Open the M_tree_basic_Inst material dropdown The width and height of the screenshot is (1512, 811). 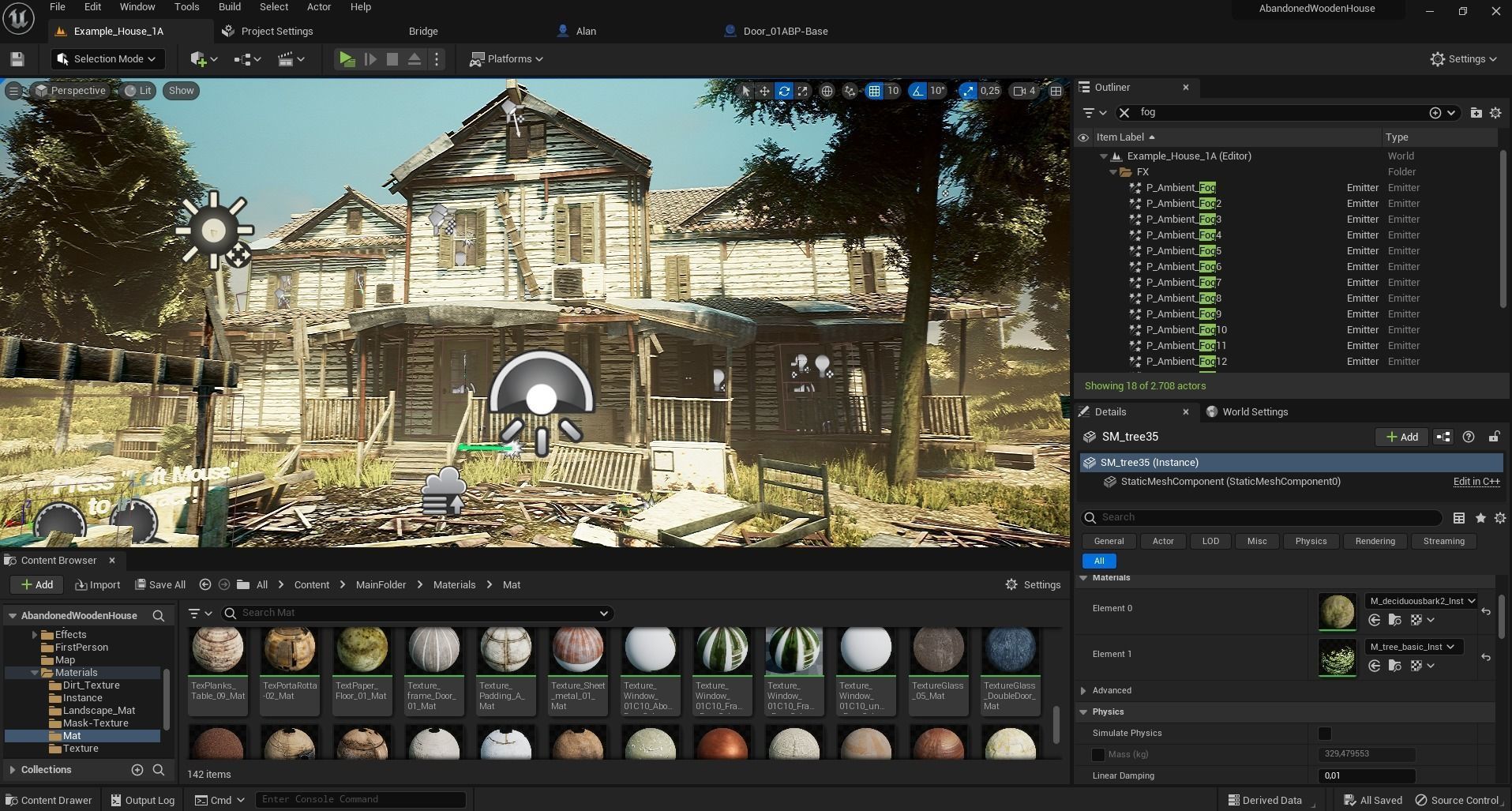(1414, 647)
